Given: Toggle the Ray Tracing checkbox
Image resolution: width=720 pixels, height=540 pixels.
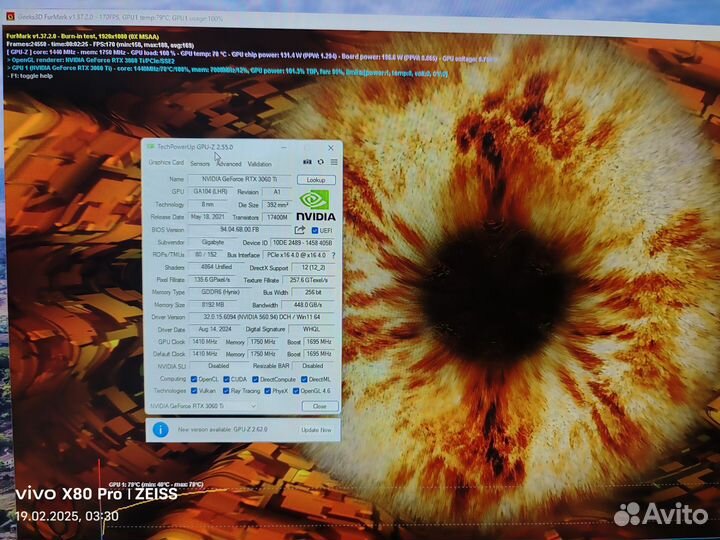Looking at the screenshot, I should pos(226,391).
